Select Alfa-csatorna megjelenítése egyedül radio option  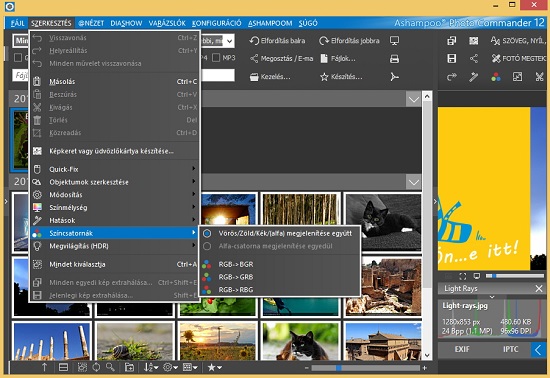207,246
